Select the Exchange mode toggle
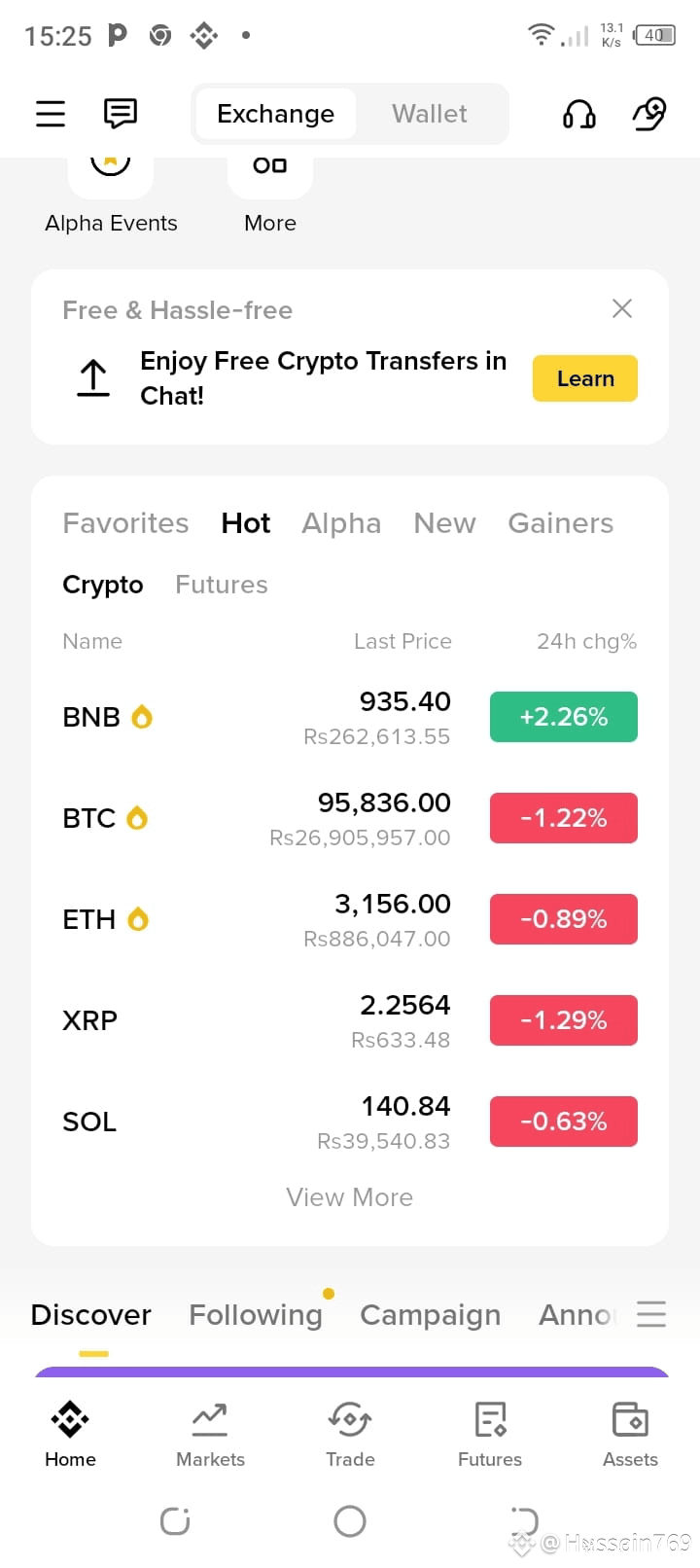 (275, 114)
